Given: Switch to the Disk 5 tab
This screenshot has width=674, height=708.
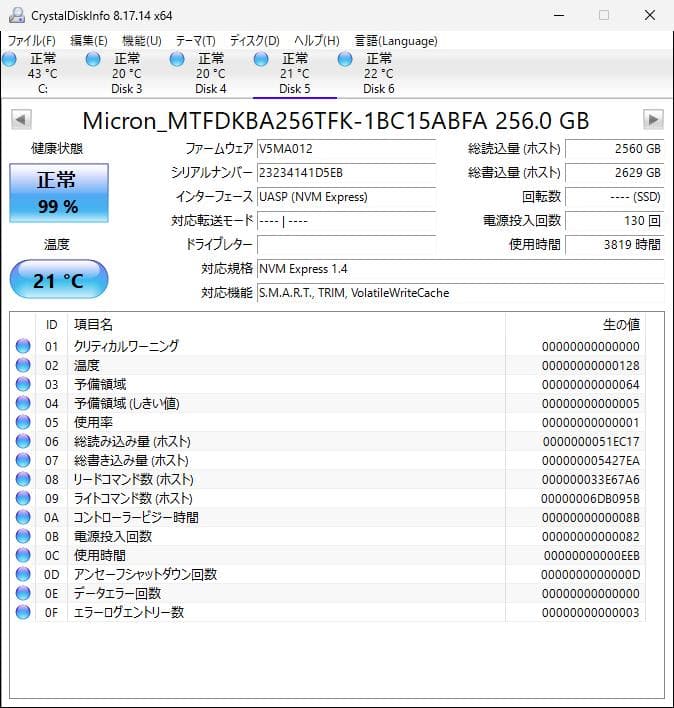Looking at the screenshot, I should click(x=294, y=74).
